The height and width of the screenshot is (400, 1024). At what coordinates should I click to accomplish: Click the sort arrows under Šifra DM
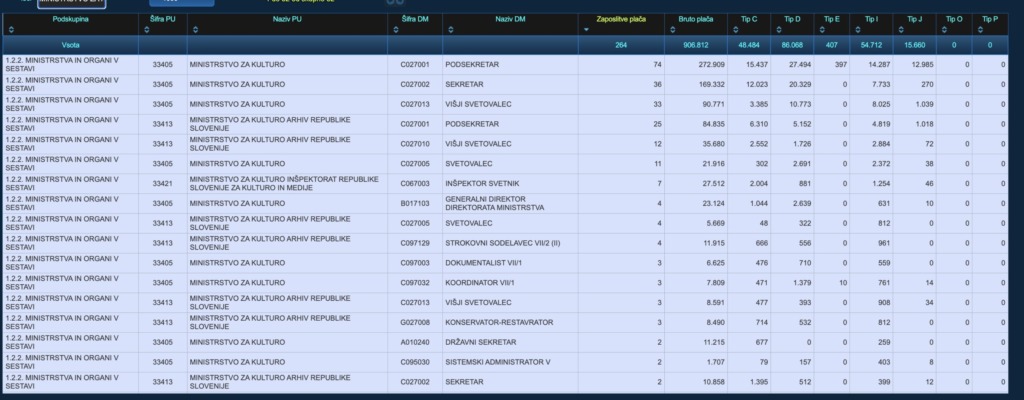point(394,30)
